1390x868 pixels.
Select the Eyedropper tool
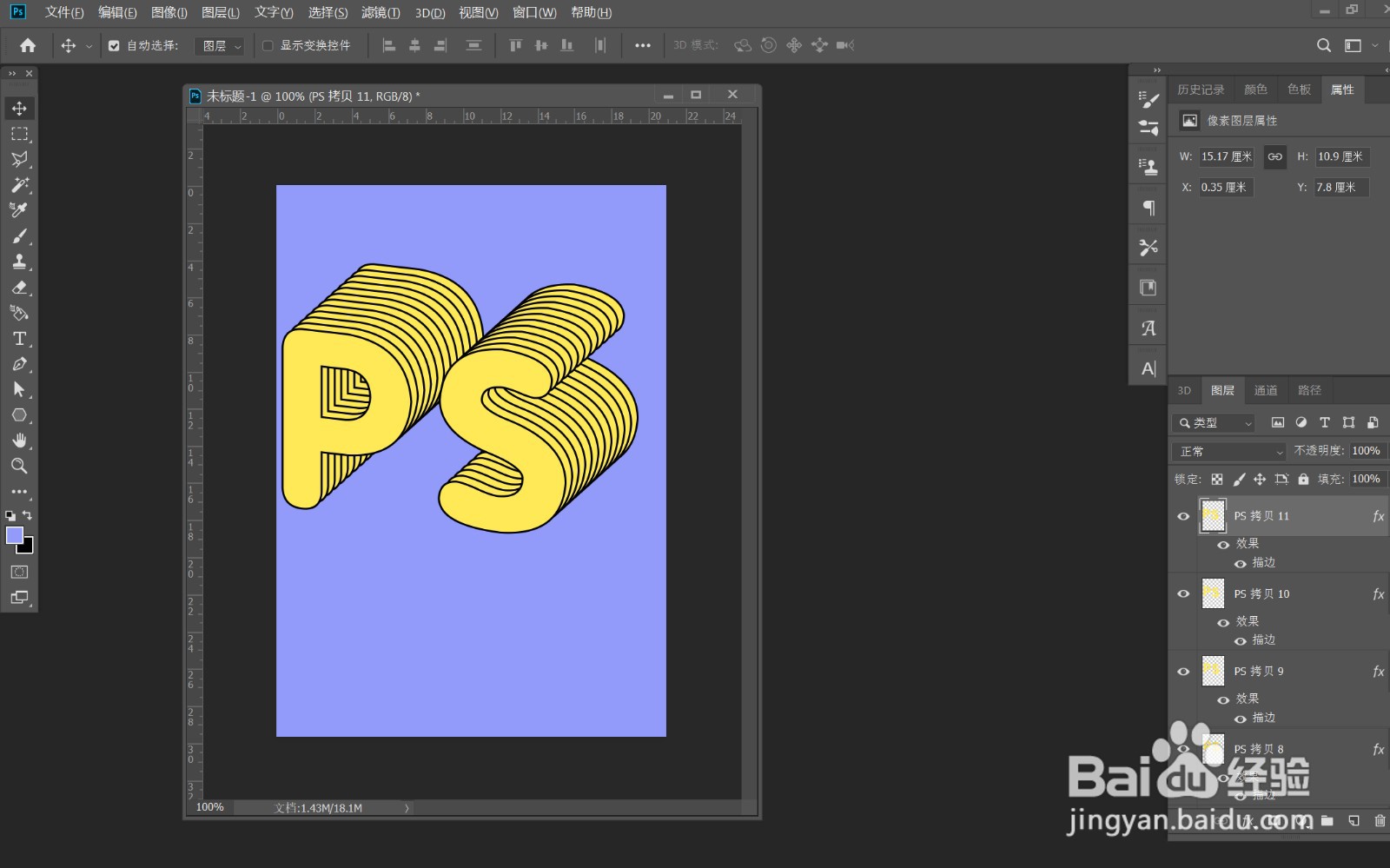[19, 210]
